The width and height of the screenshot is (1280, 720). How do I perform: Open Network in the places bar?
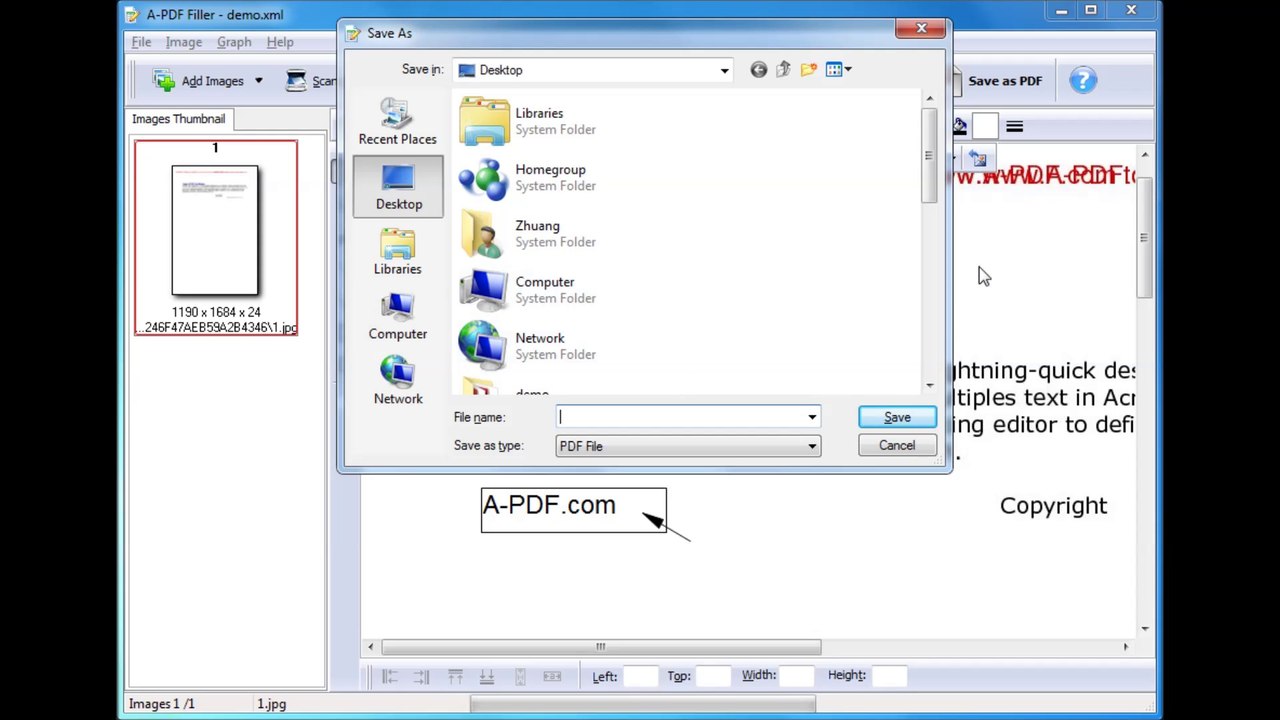[x=397, y=382]
